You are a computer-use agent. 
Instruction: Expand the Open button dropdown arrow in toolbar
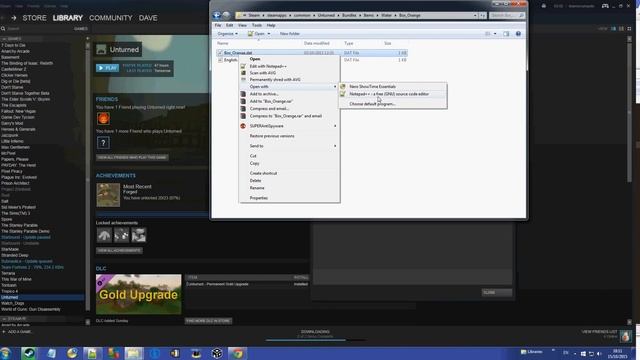point(269,34)
